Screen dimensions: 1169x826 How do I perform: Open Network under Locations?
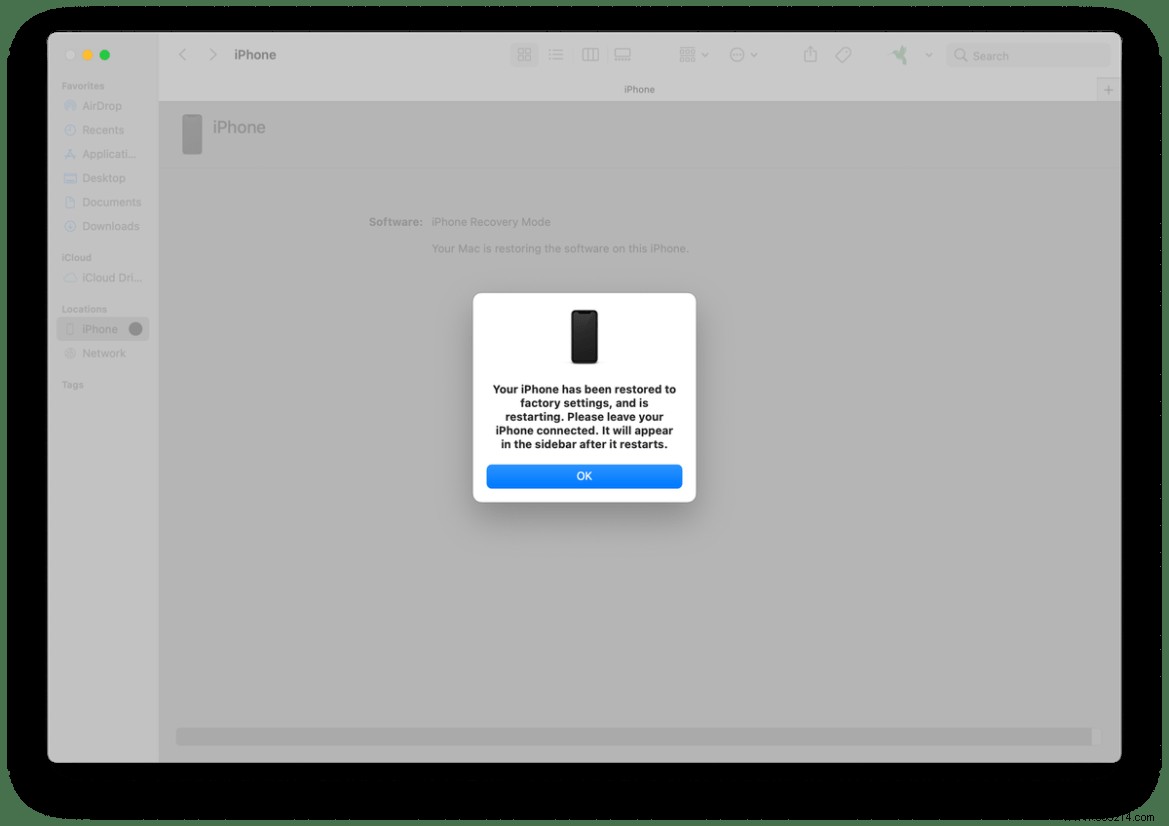point(102,352)
